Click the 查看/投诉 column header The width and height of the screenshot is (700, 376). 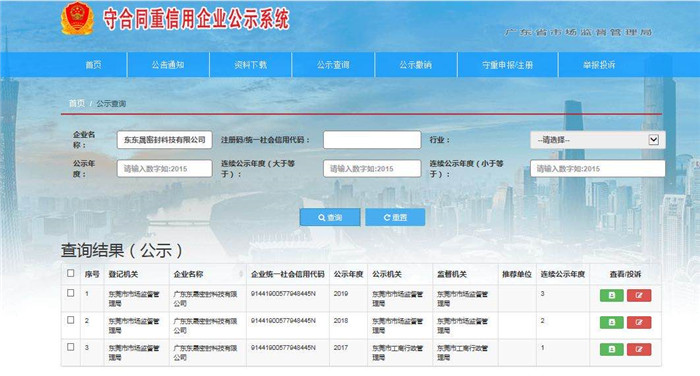point(625,274)
